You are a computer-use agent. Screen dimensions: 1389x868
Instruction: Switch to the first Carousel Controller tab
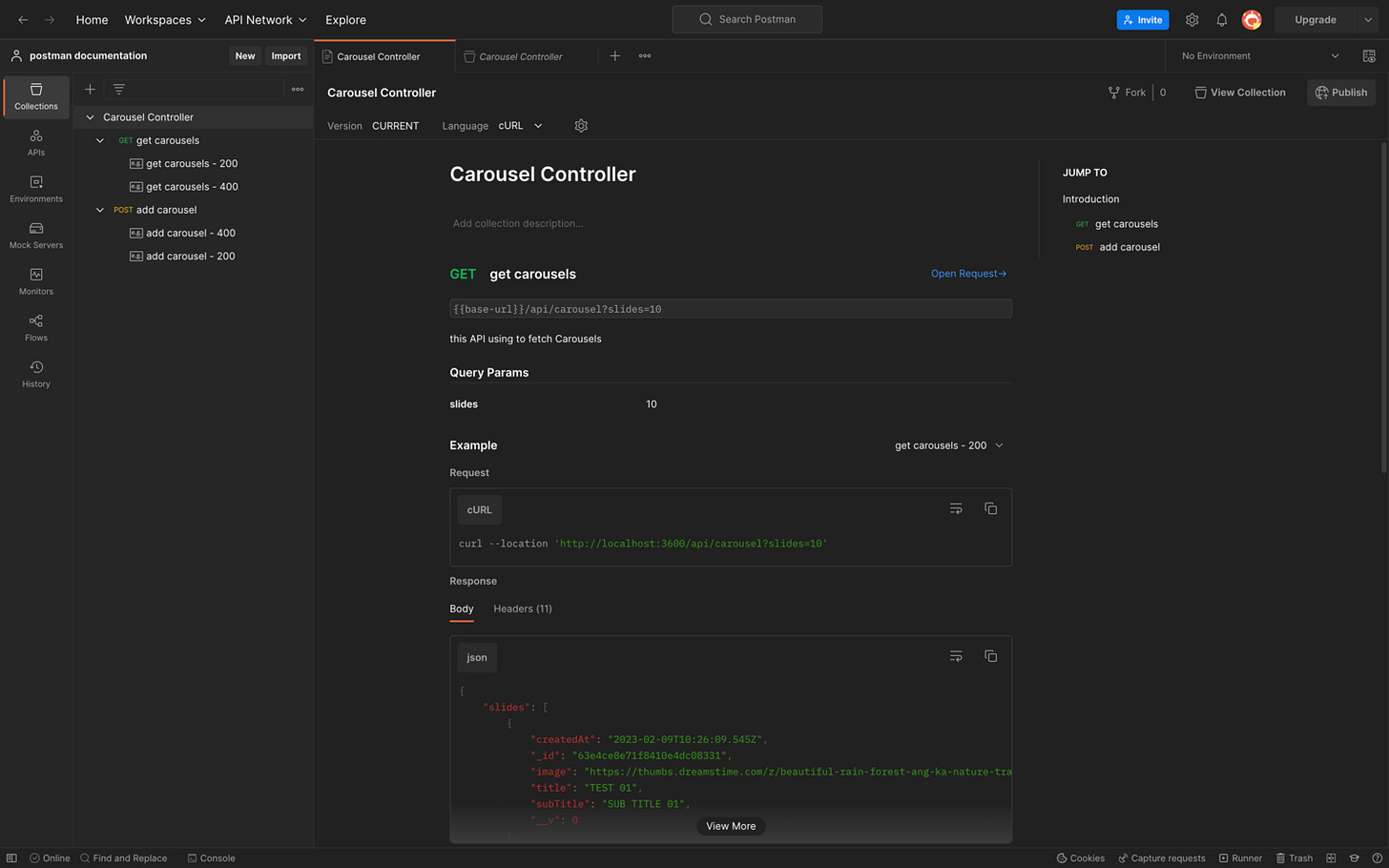(385, 56)
